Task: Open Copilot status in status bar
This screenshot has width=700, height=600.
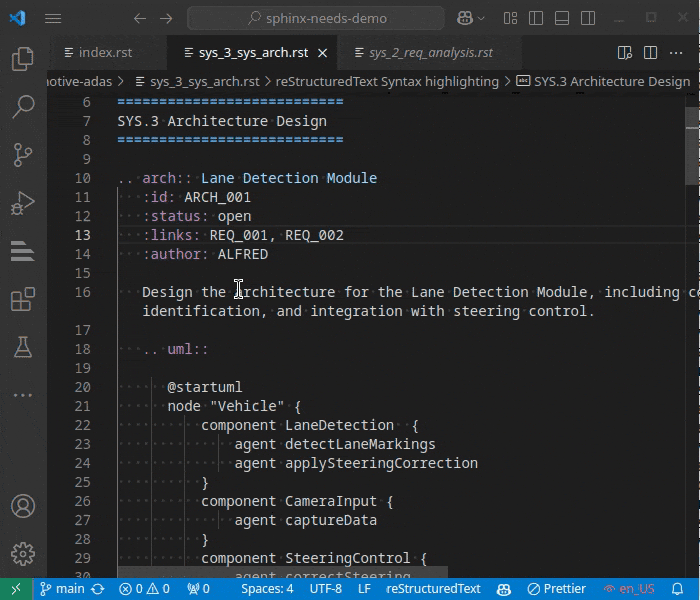Action: [504, 589]
